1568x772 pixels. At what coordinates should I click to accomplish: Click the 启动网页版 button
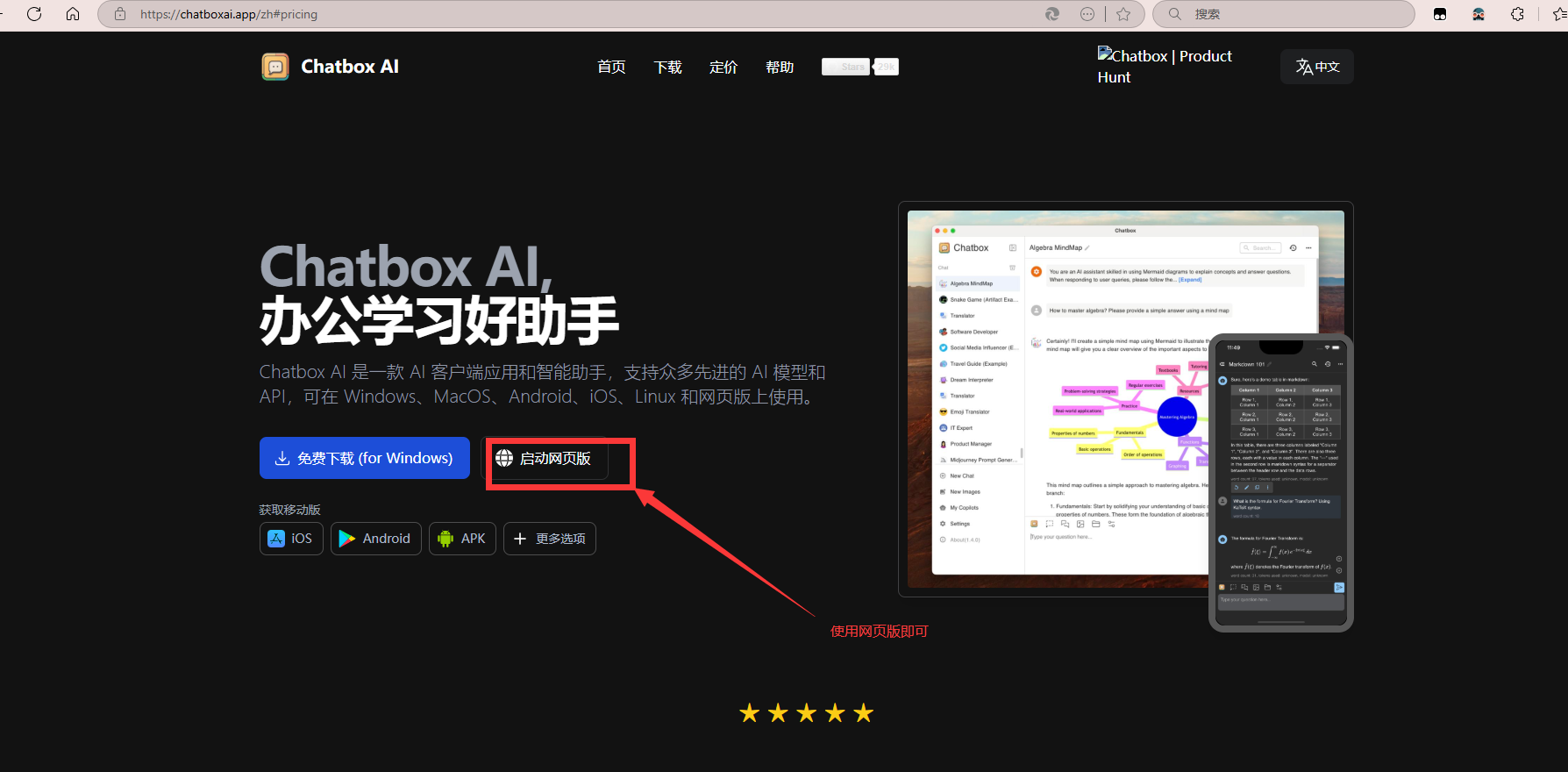[x=545, y=458]
